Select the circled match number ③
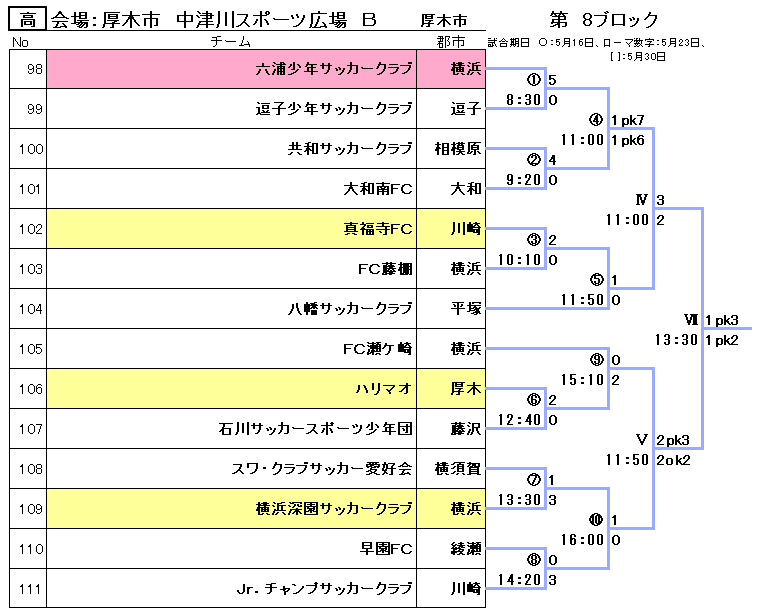This screenshot has width=761, height=613. tap(533, 240)
